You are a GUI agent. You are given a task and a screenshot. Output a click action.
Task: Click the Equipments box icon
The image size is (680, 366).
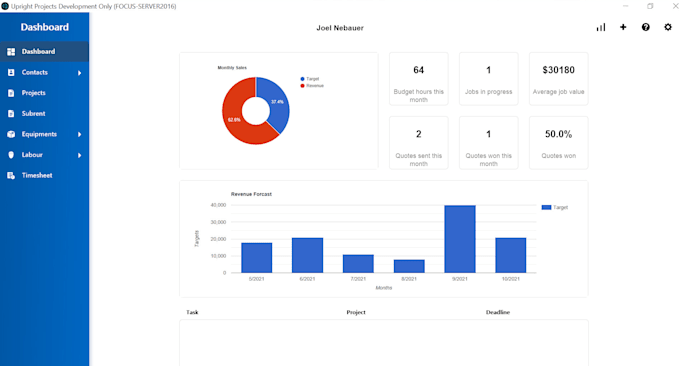coord(11,134)
